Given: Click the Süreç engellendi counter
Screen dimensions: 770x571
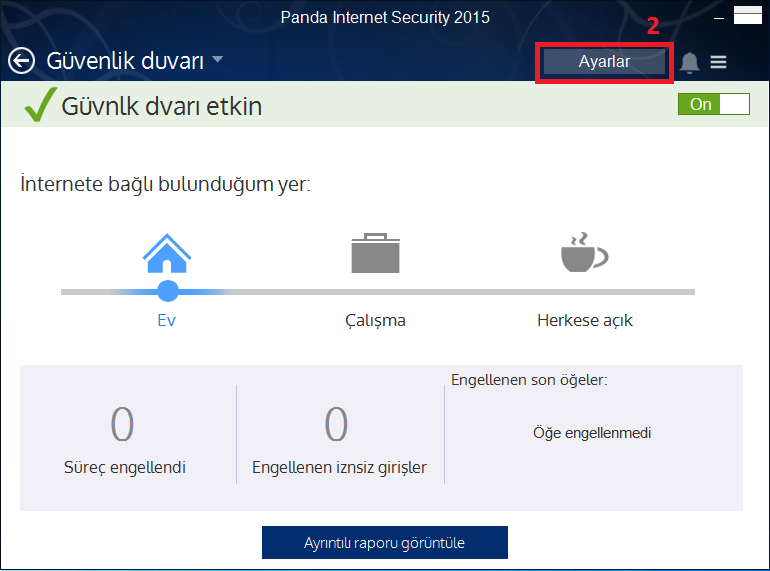Looking at the screenshot, I should tap(122, 424).
